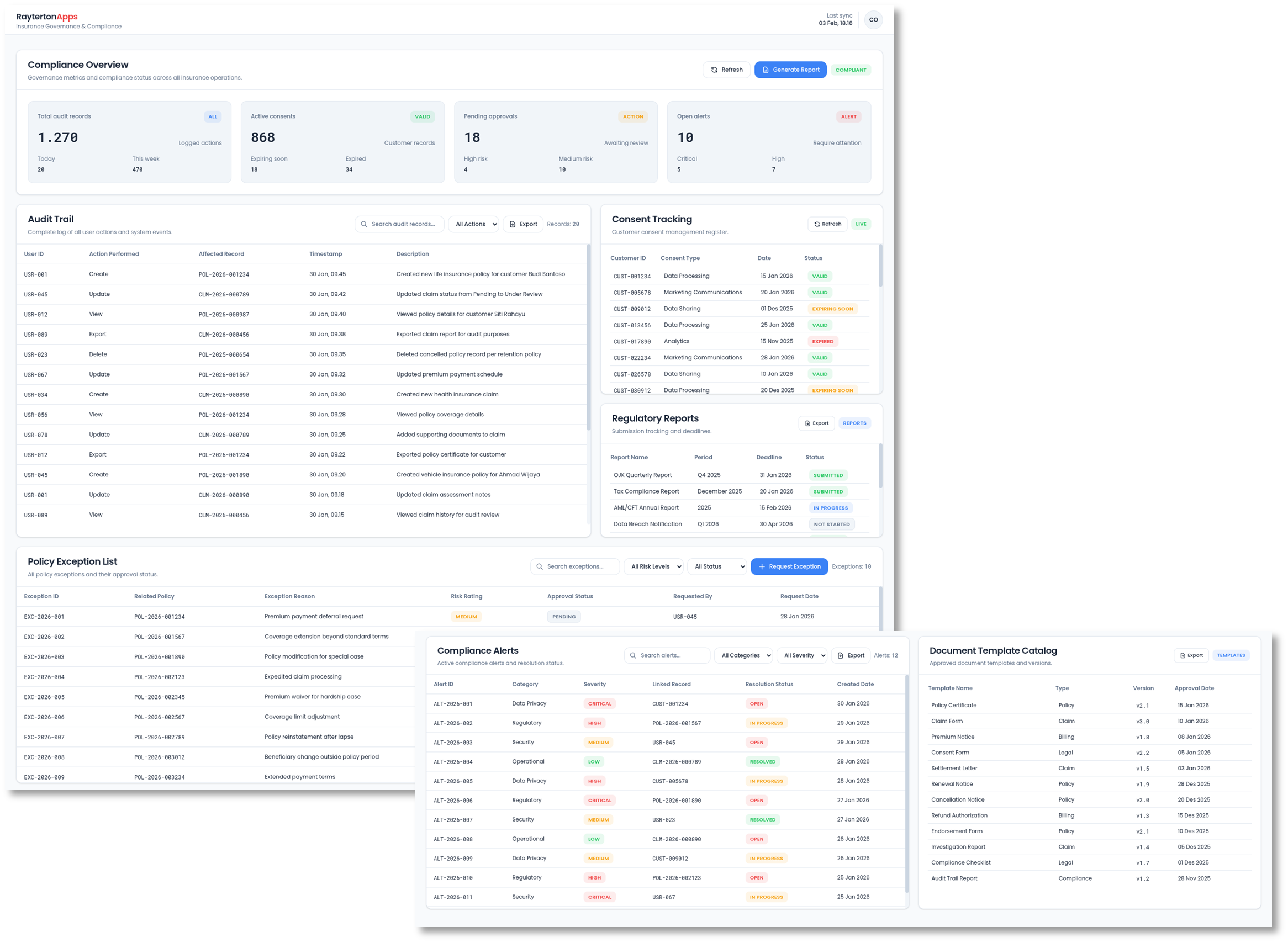Click the Consent Tracking refresh icon
The height and width of the screenshot is (943, 1288).
tap(817, 224)
